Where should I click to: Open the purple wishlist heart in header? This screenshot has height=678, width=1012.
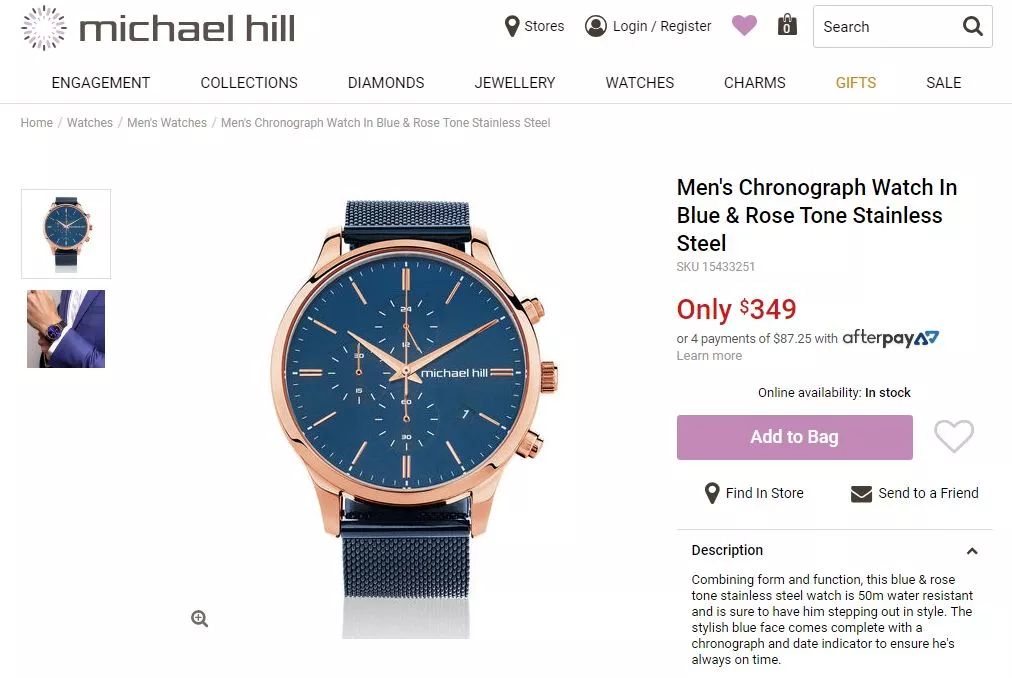coord(744,26)
